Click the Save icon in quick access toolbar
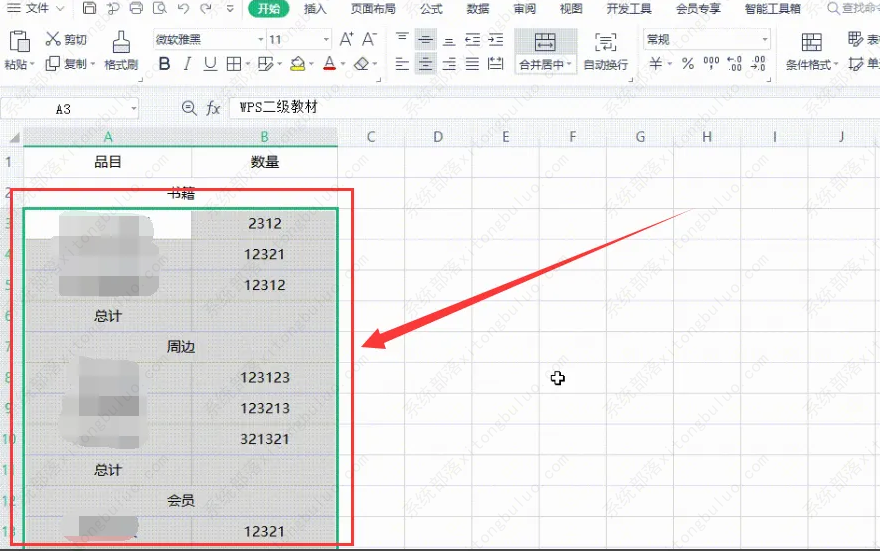880x551 pixels. (x=89, y=8)
